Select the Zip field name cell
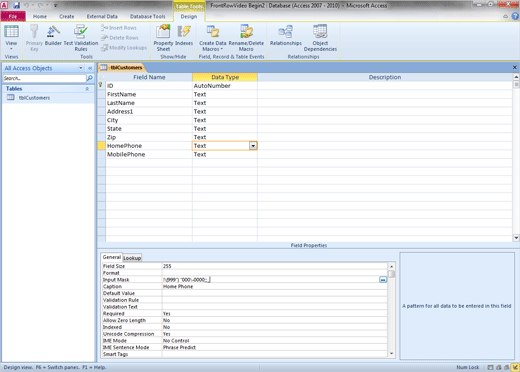 click(149, 137)
